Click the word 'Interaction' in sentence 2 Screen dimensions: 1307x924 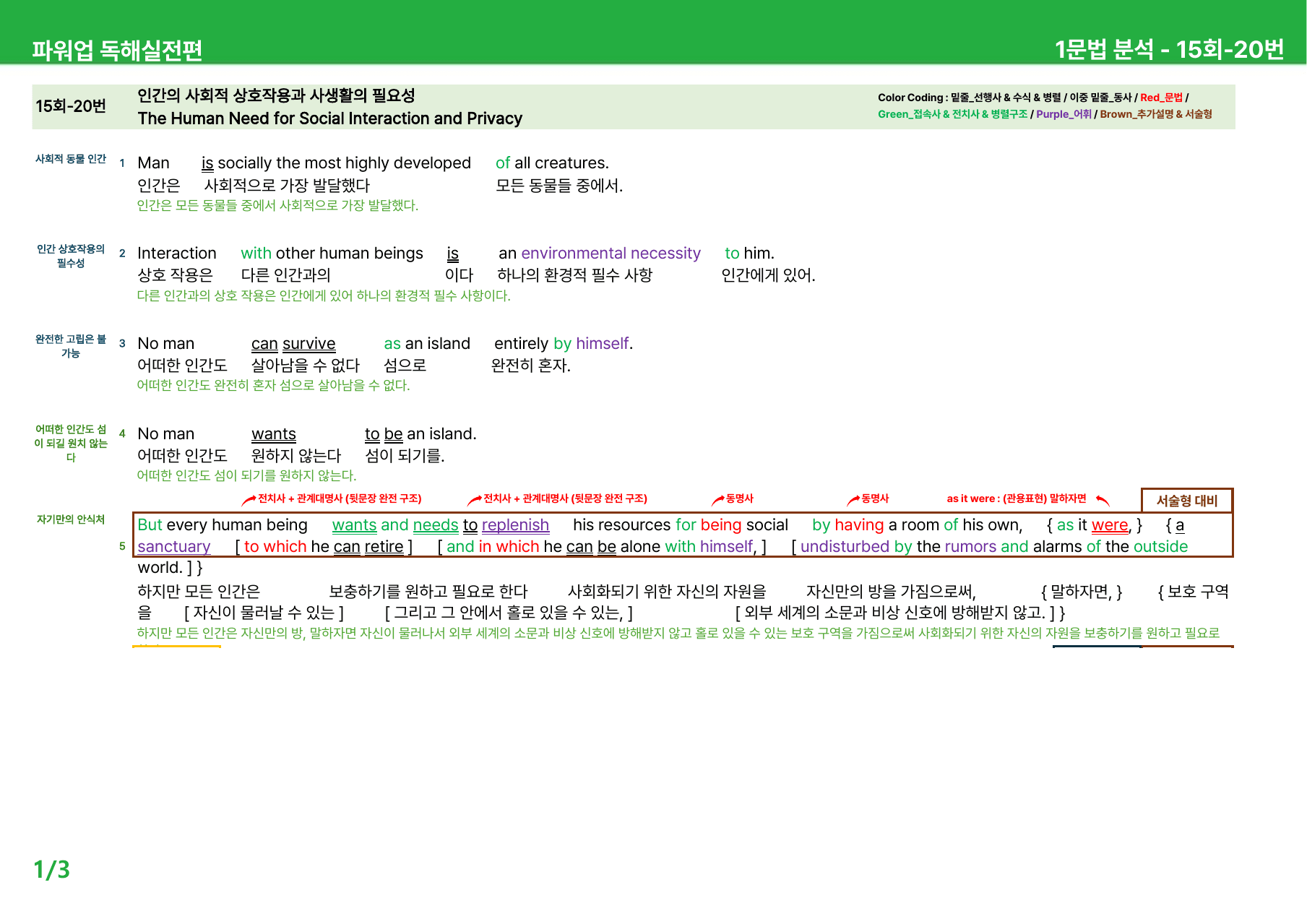pos(177,254)
